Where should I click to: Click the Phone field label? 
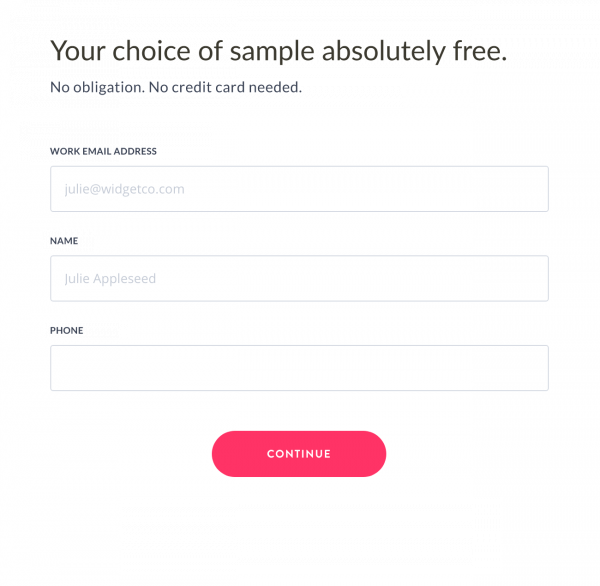tap(67, 330)
